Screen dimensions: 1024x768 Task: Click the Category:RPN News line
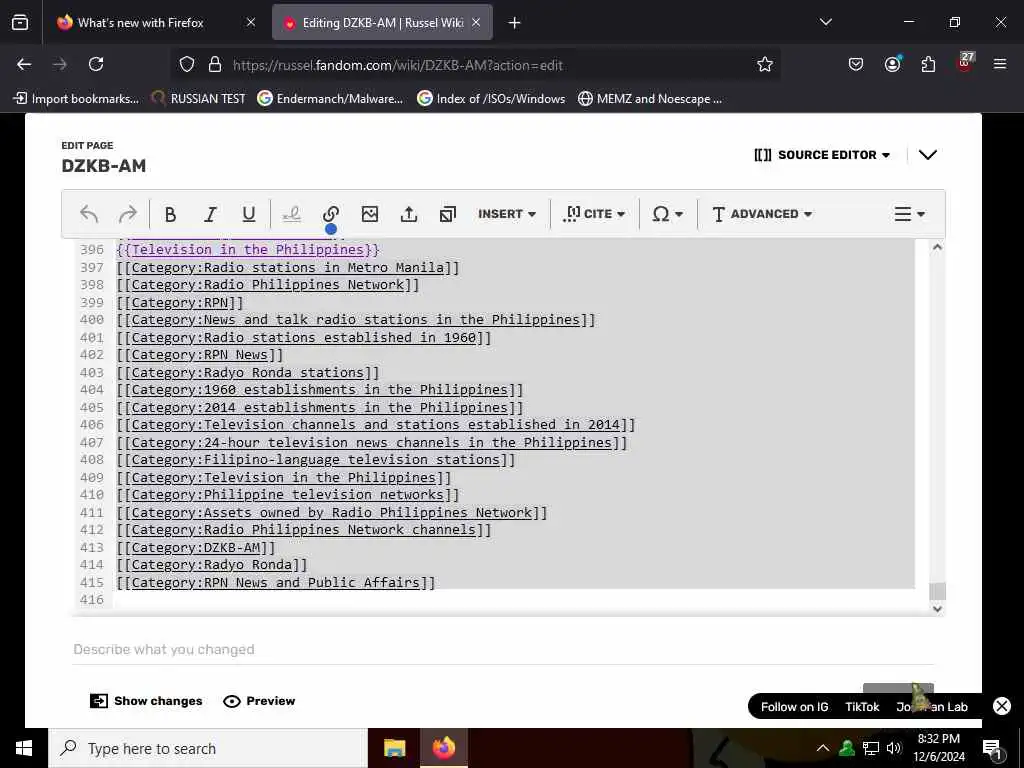click(200, 355)
